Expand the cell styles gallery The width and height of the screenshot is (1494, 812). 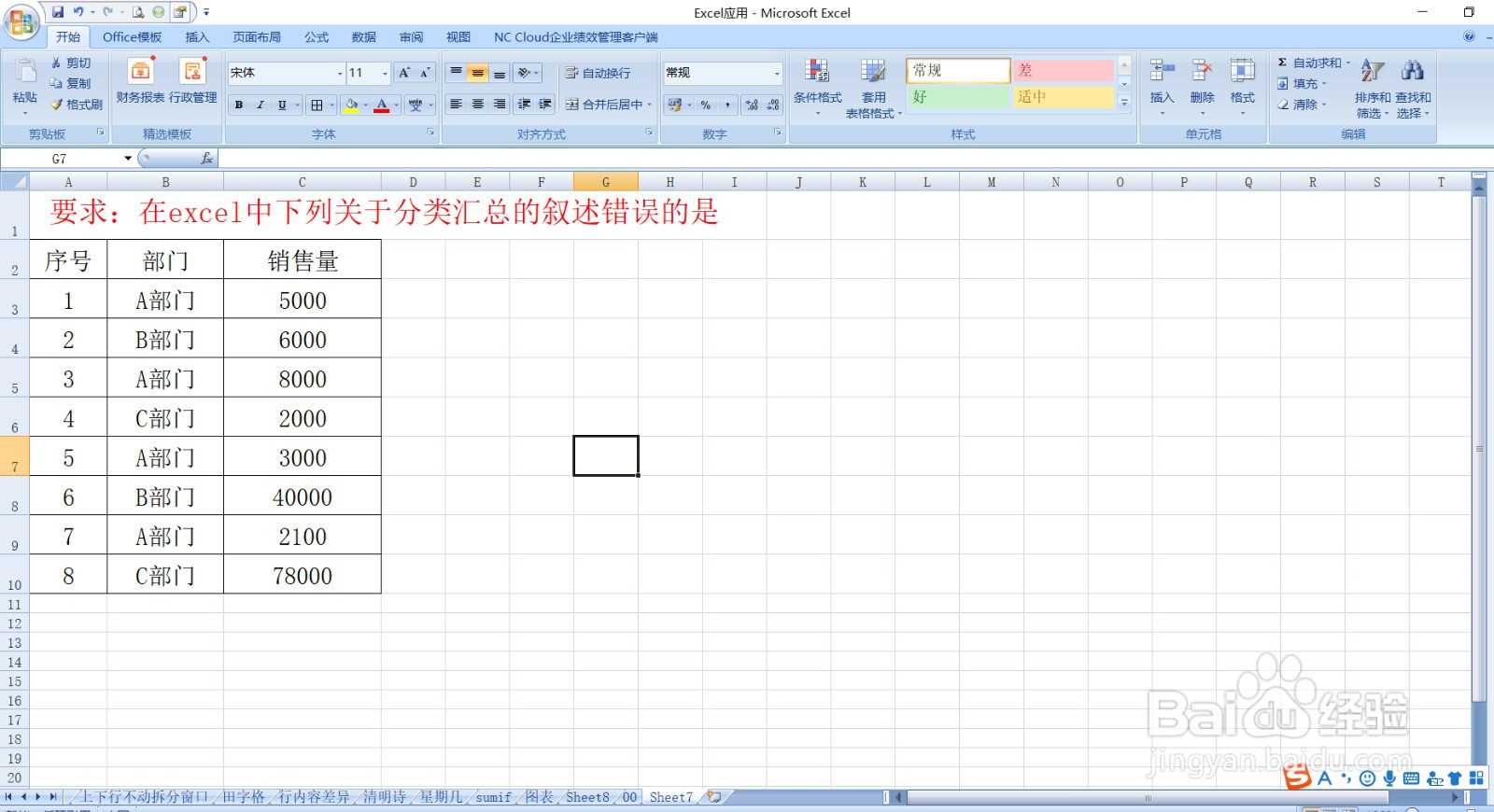pyautogui.click(x=1124, y=103)
